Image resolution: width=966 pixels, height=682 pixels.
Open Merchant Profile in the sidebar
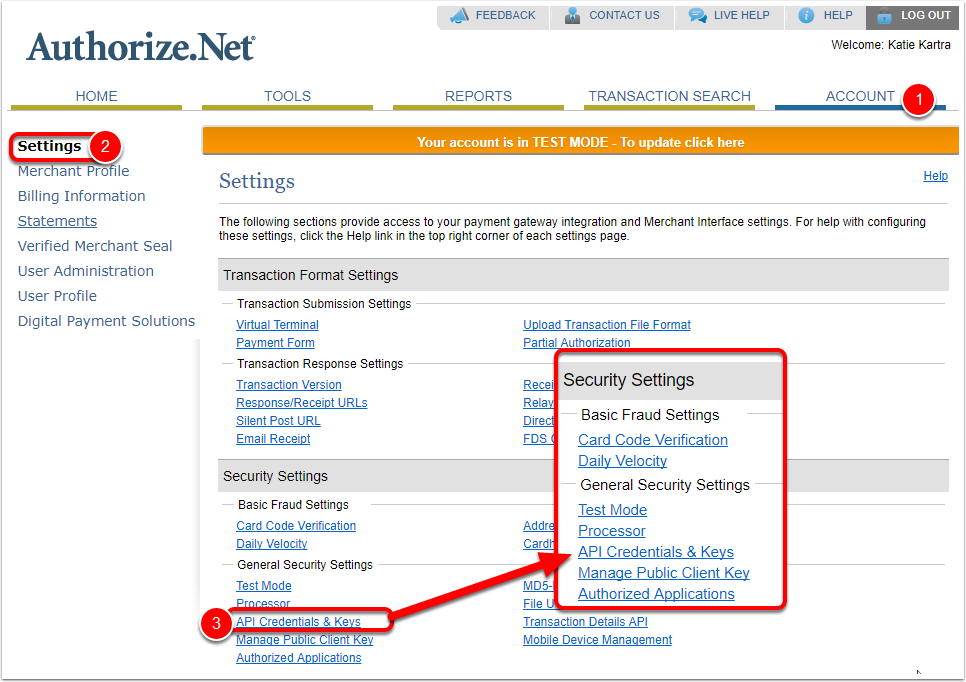click(73, 171)
